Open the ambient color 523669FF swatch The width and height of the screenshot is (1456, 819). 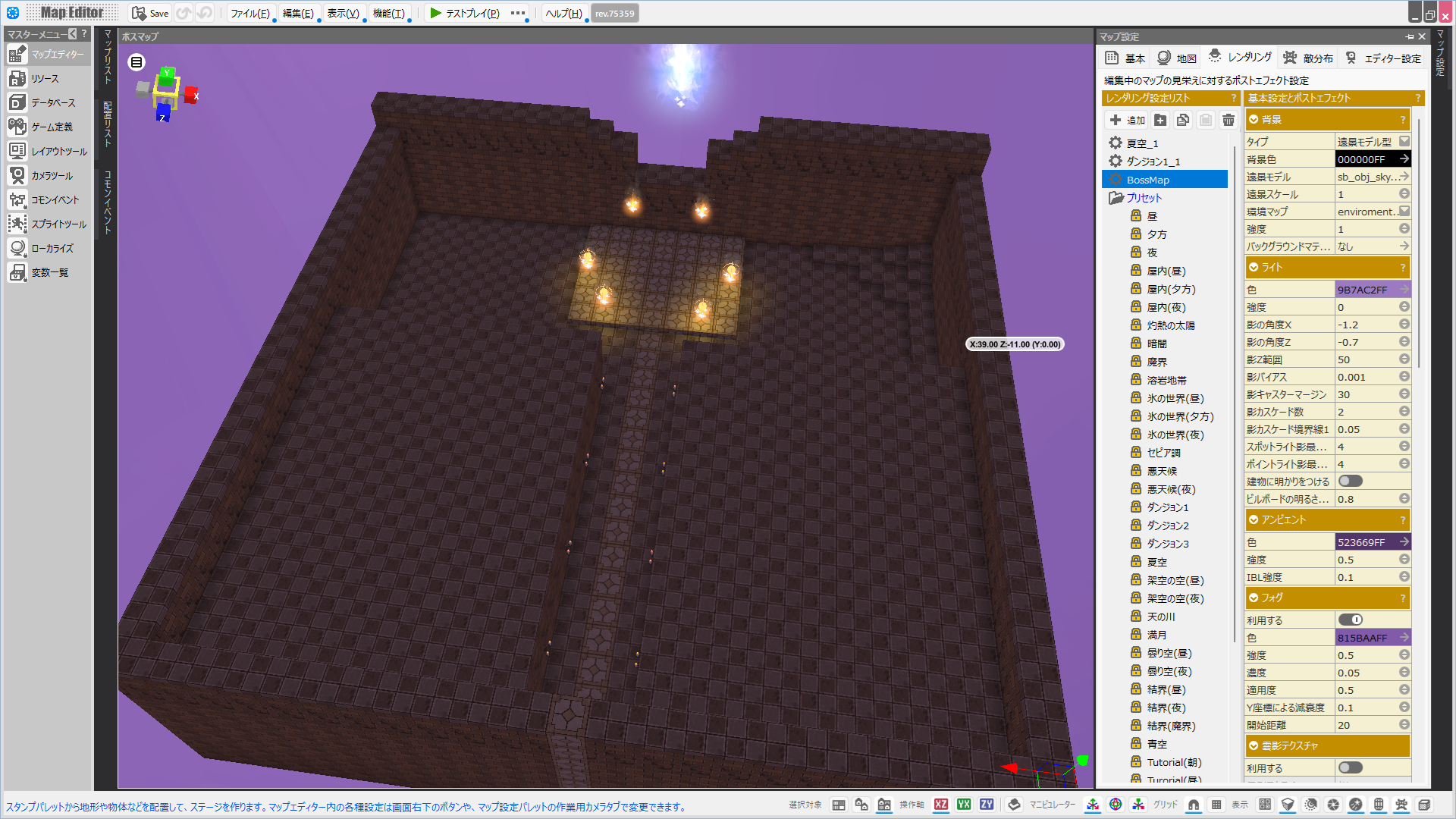coord(1373,542)
